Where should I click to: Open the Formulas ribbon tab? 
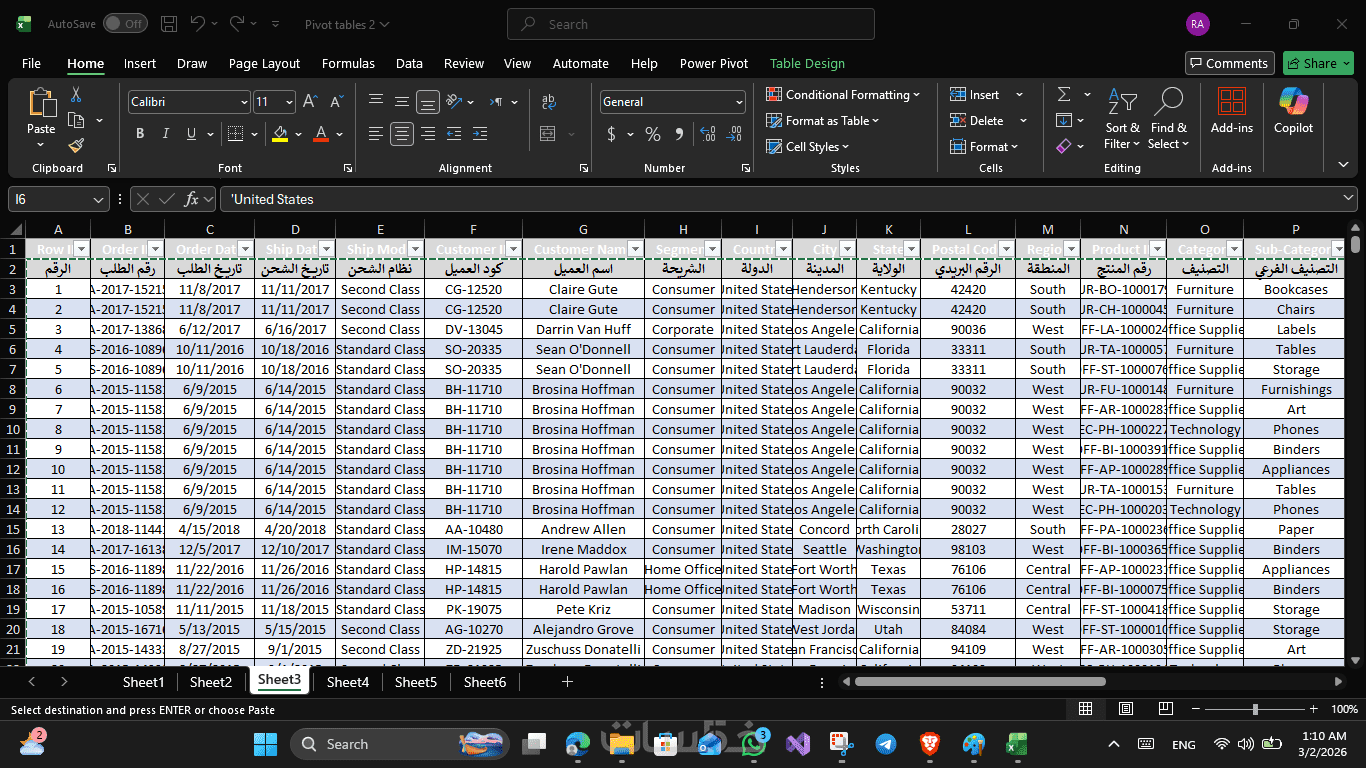coord(348,63)
